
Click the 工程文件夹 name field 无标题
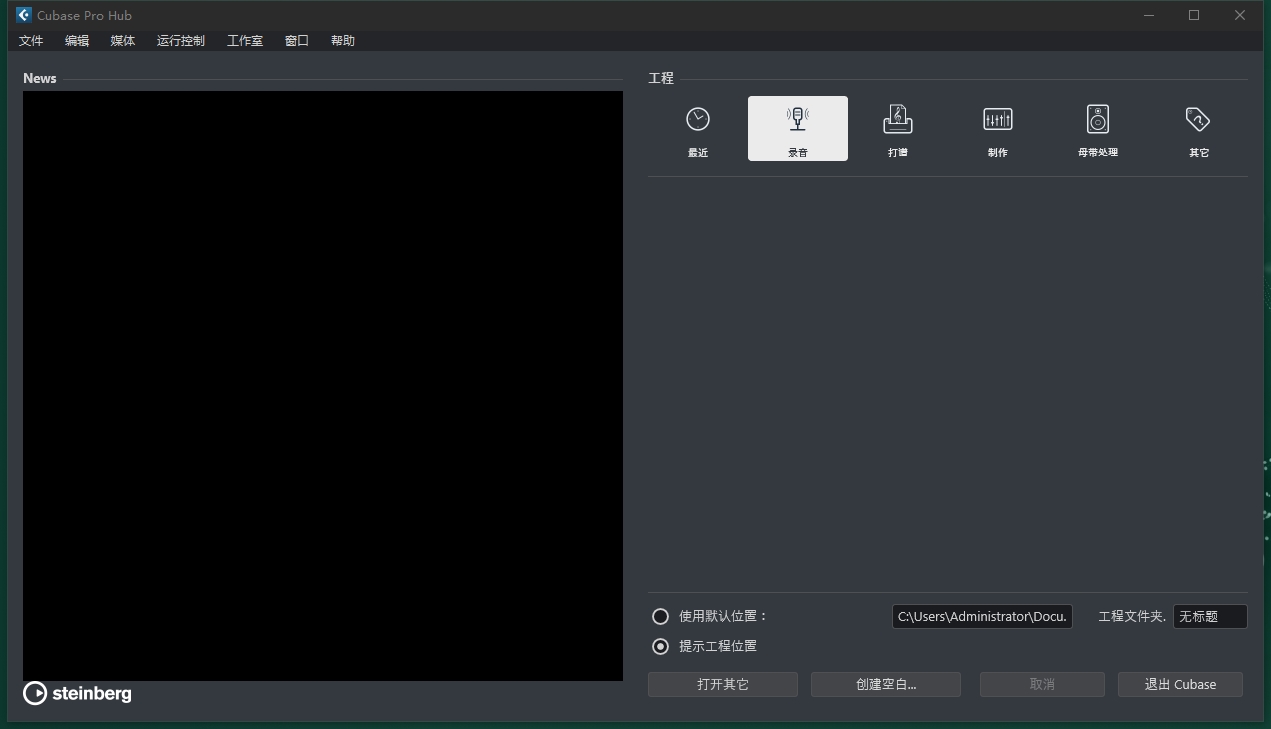tap(1210, 616)
